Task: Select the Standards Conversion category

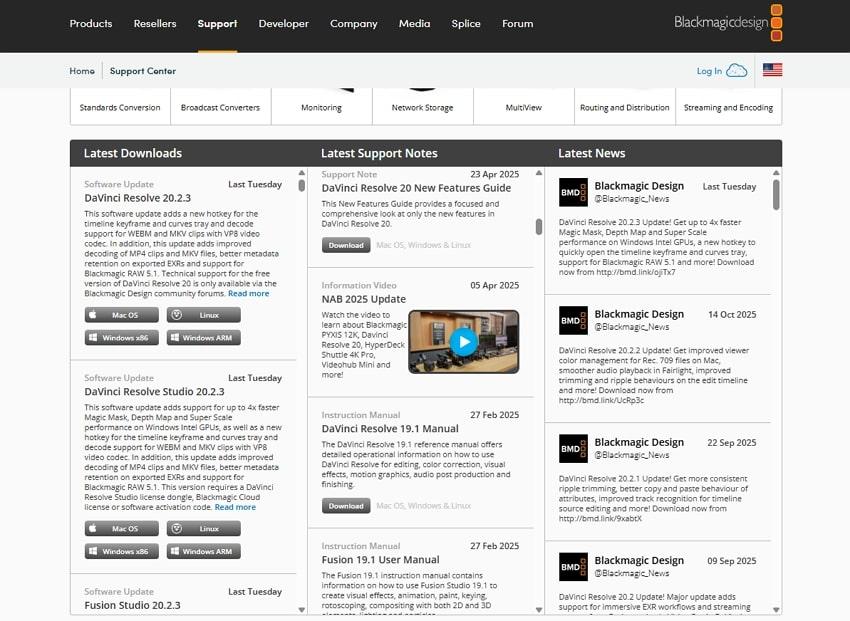Action: tap(120, 107)
